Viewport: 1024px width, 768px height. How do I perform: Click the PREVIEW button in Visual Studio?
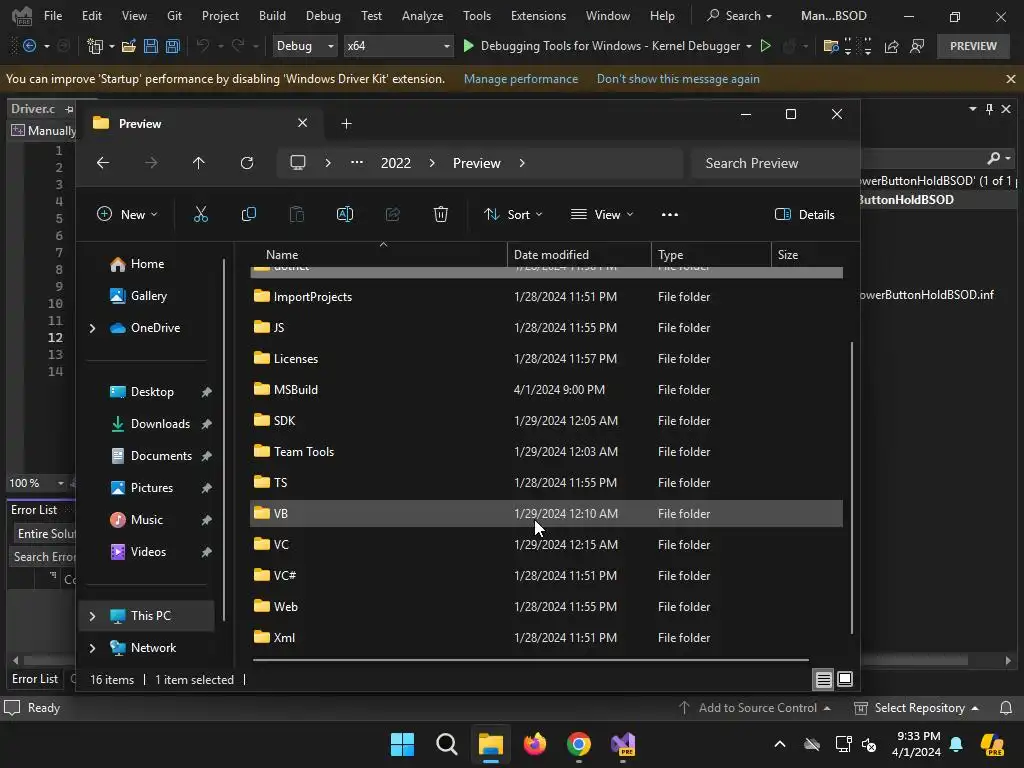pyautogui.click(x=973, y=46)
